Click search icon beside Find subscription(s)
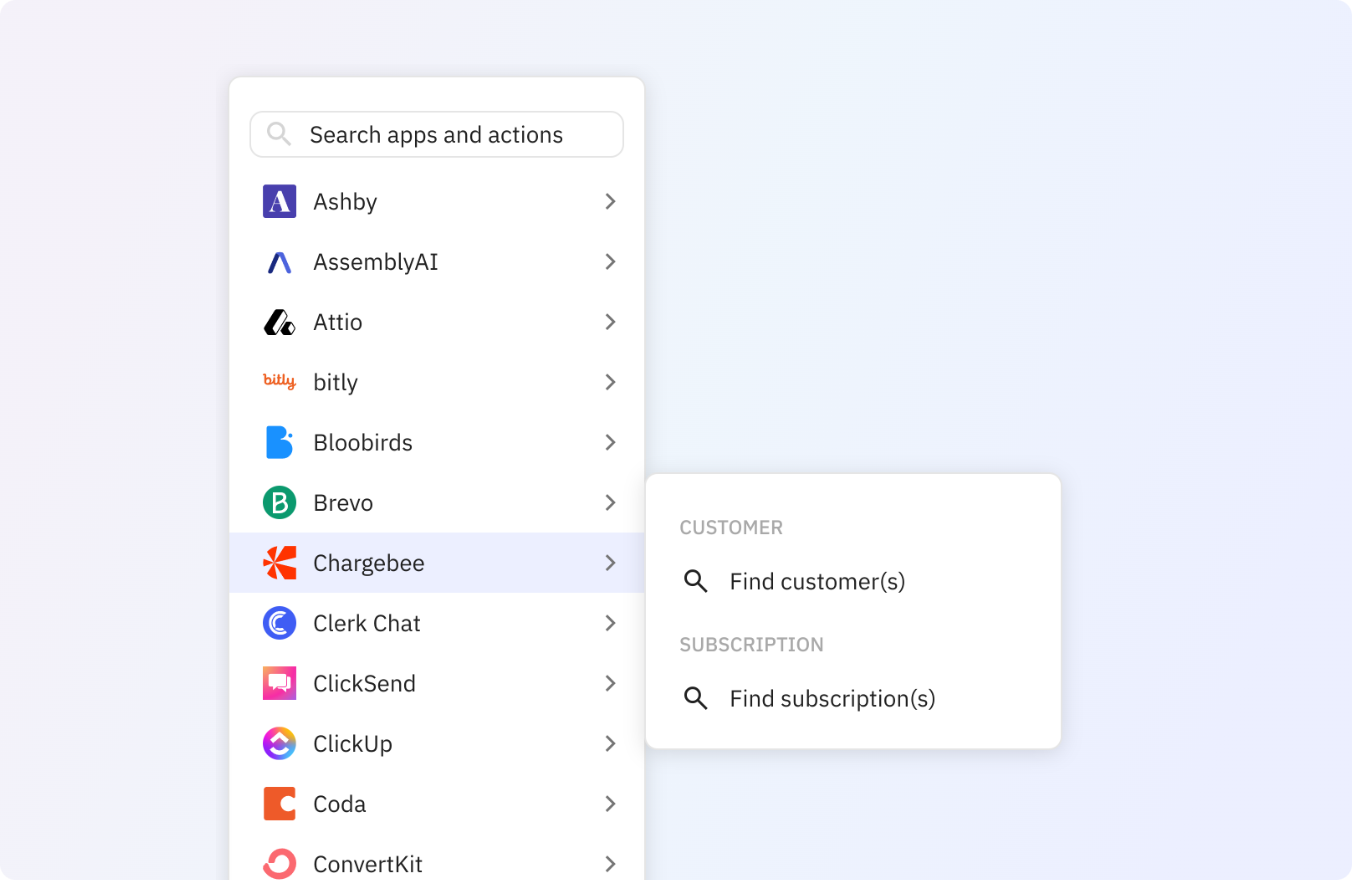1352x880 pixels. [696, 698]
